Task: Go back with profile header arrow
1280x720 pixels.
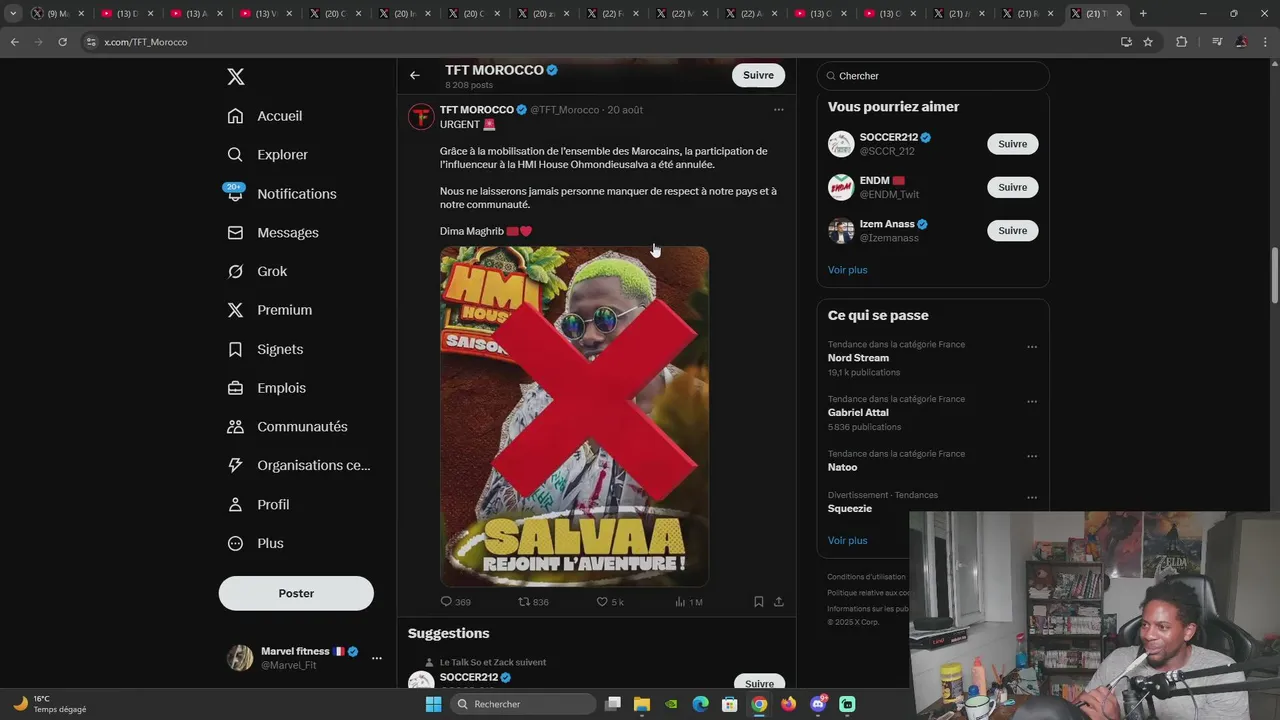Action: pos(415,75)
